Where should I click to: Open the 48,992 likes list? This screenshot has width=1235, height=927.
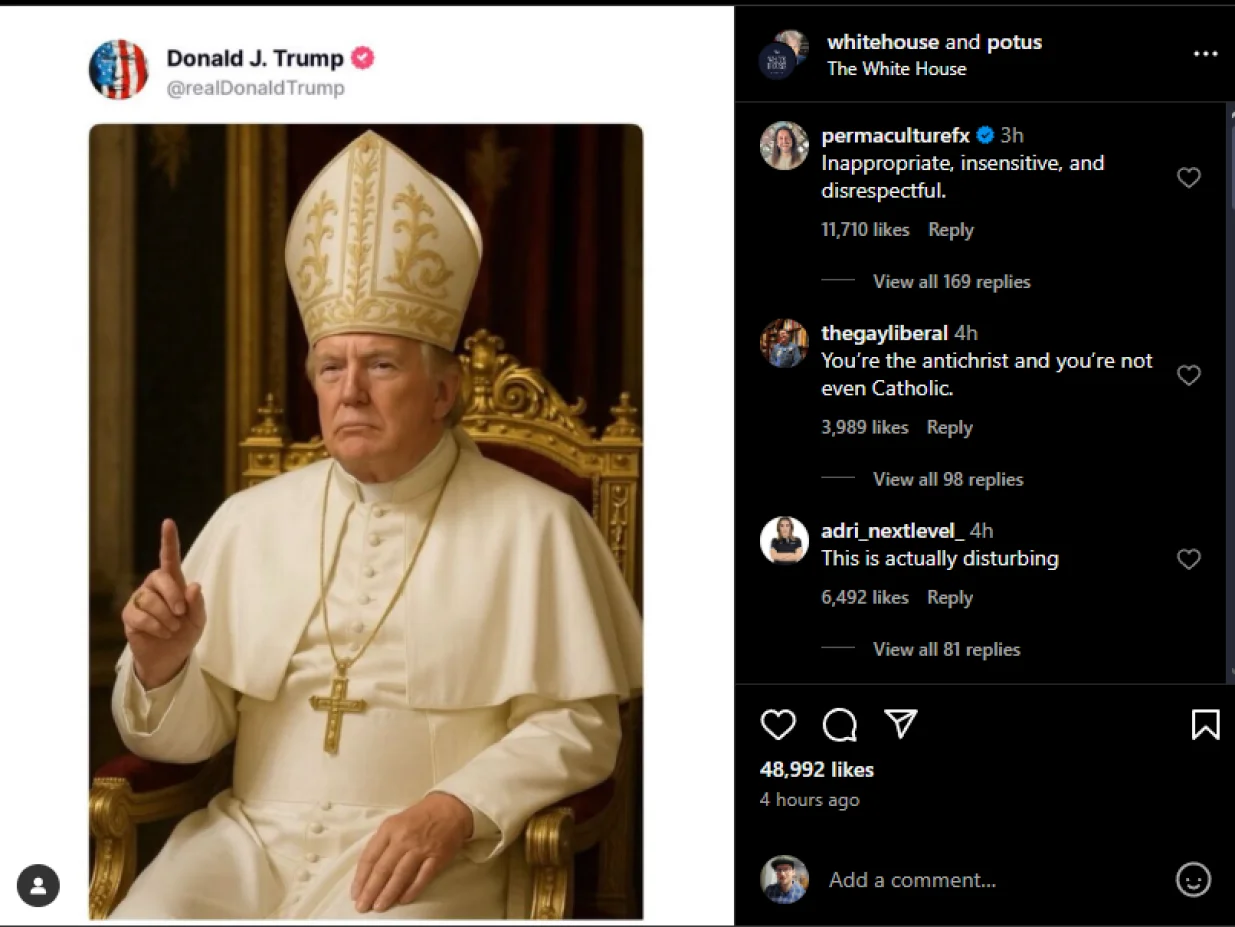816,769
